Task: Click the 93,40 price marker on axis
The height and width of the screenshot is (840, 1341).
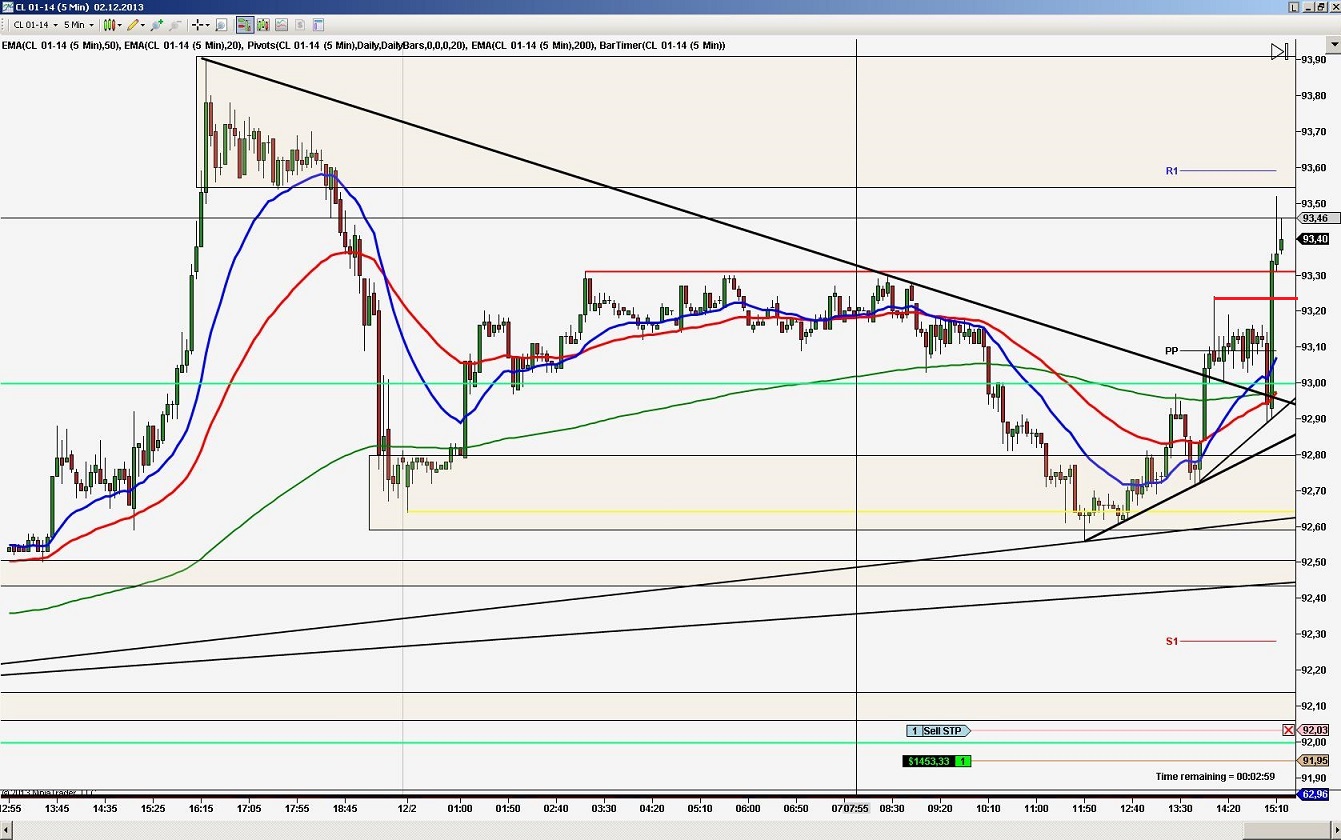Action: coord(1313,238)
